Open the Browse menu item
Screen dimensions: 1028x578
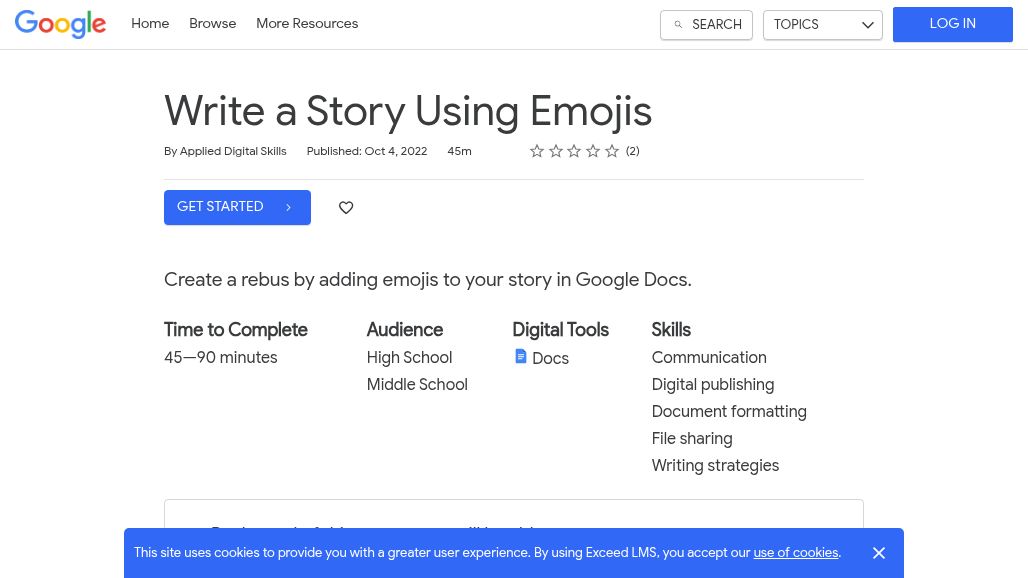212,24
